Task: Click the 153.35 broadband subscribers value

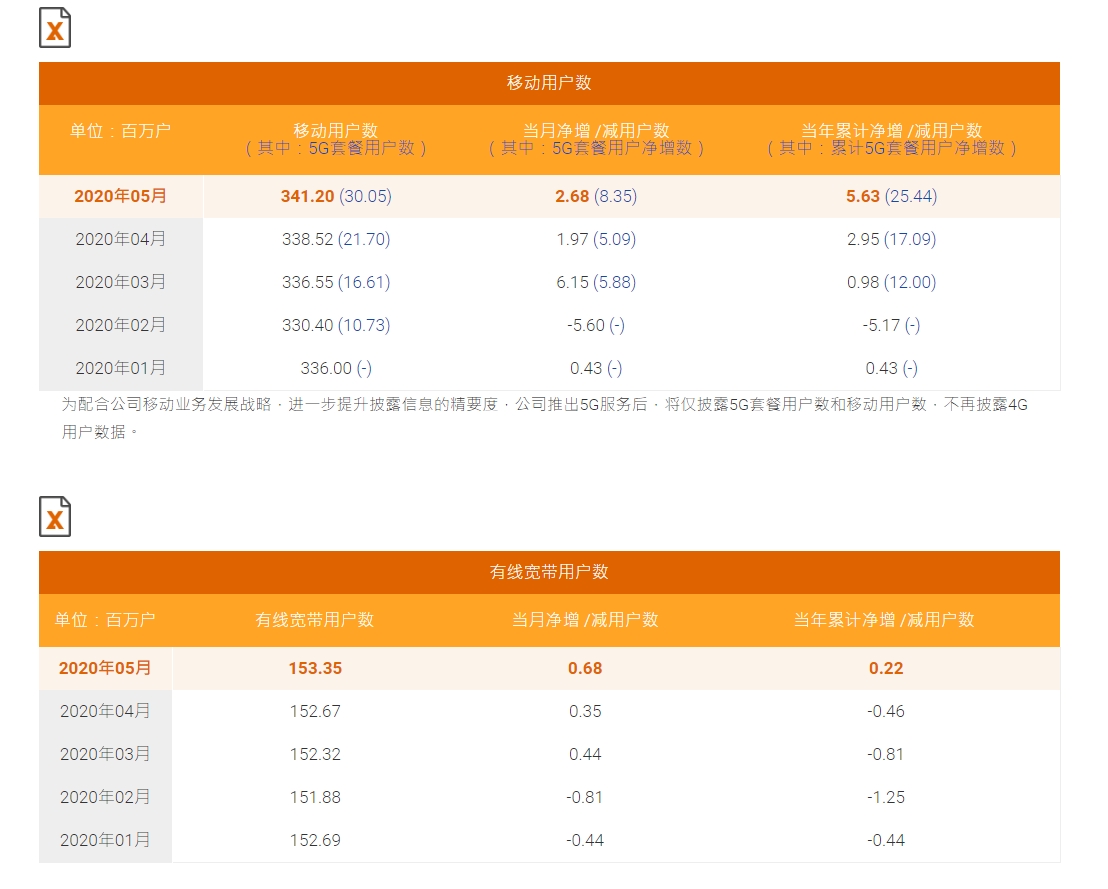Action: (315, 668)
